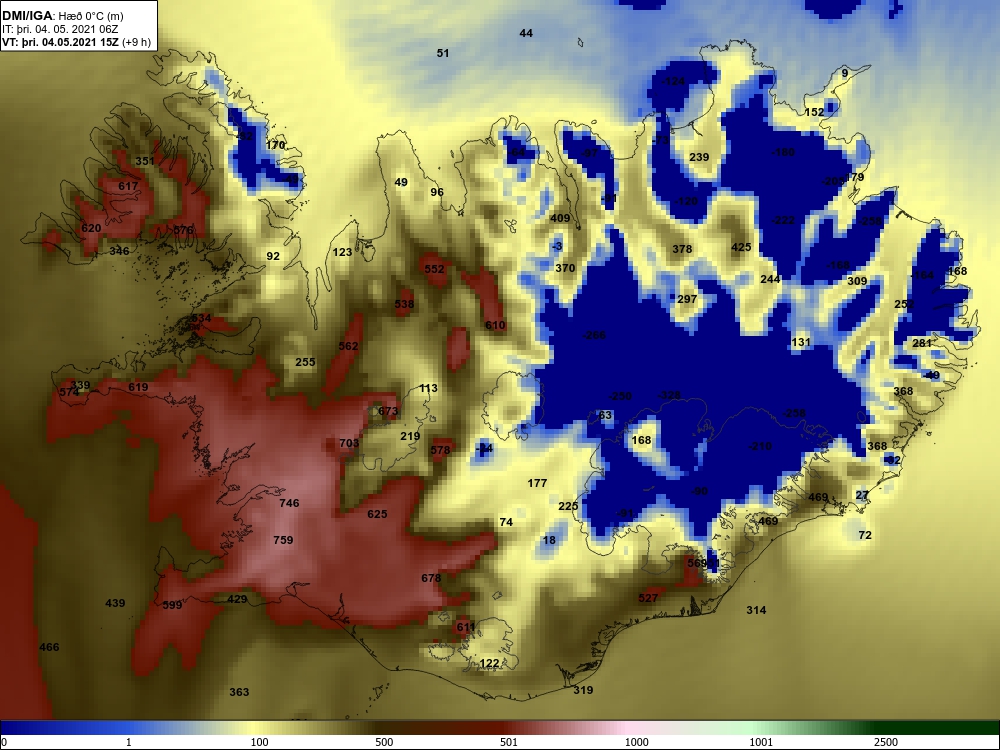This screenshot has width=1000, height=750.
Task: Click the '425' data label
Action: tap(741, 247)
